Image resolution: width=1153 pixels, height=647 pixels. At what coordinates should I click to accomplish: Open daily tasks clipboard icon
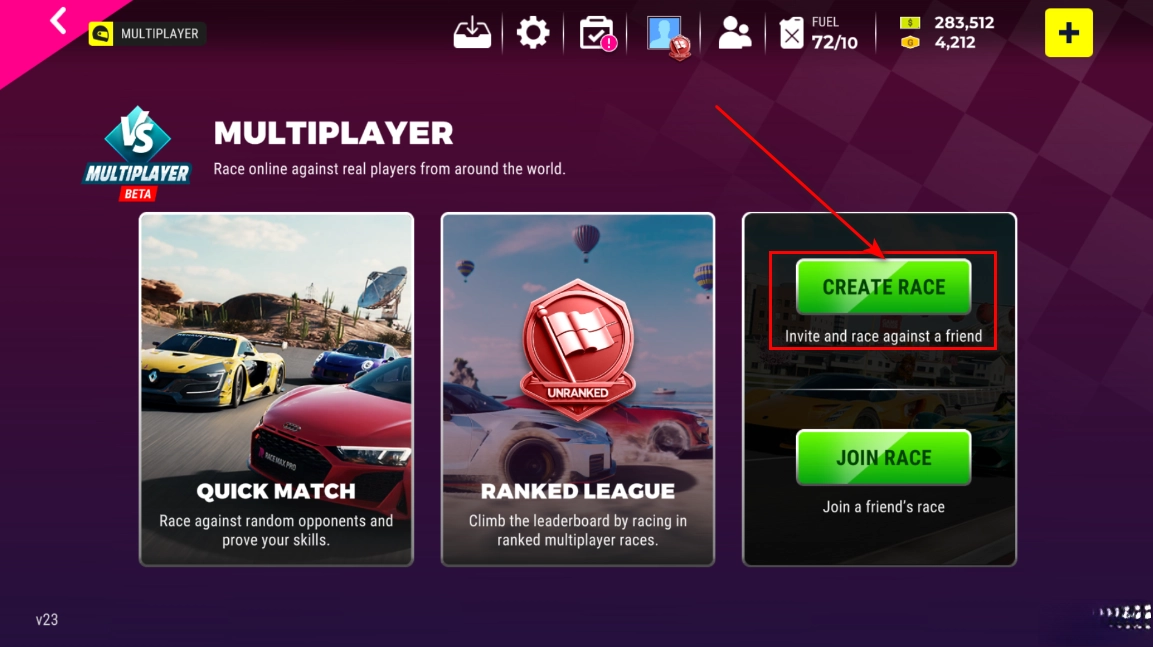click(597, 34)
